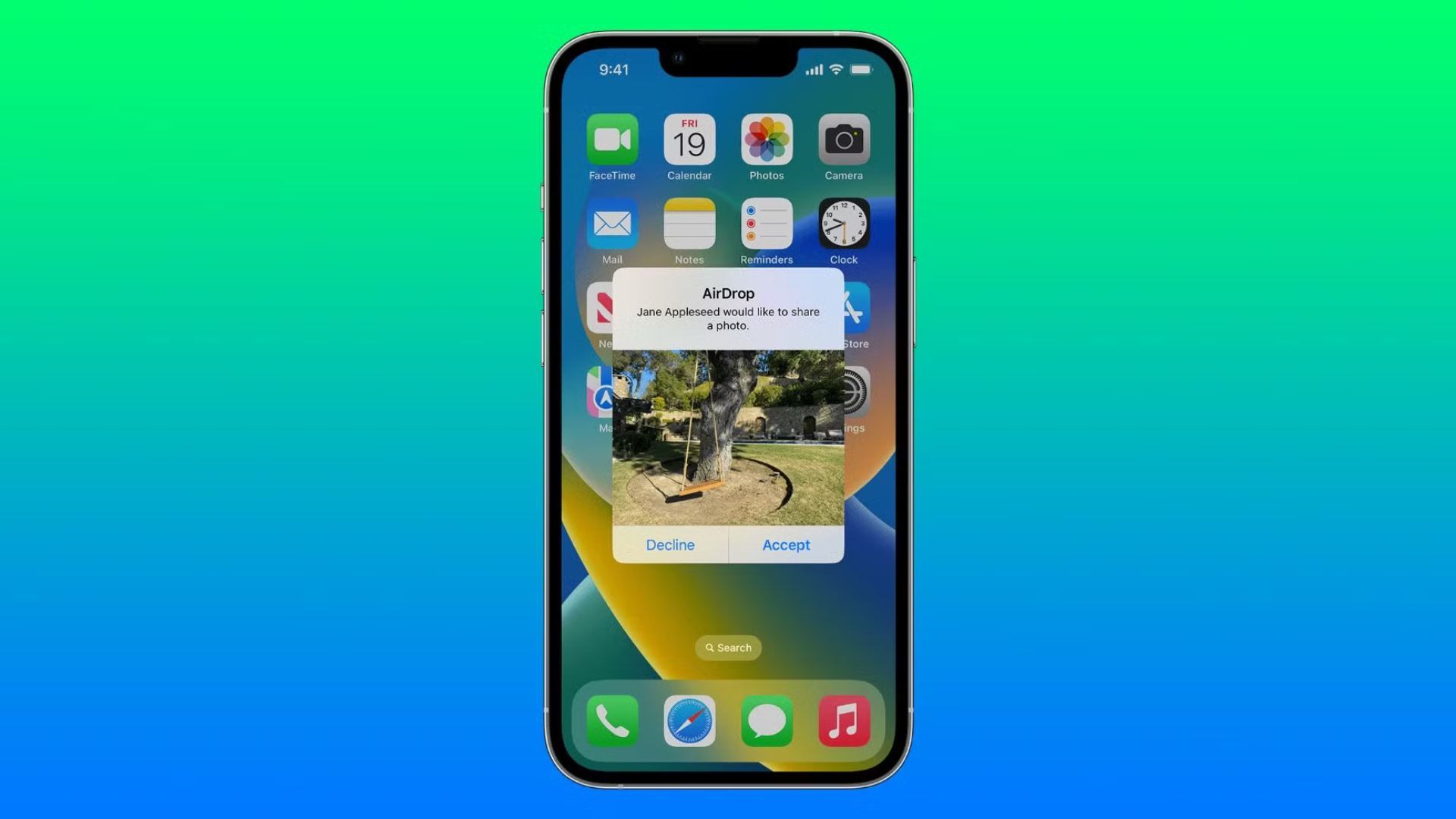
Task: Open Safari browser
Action: pyautogui.click(x=689, y=721)
